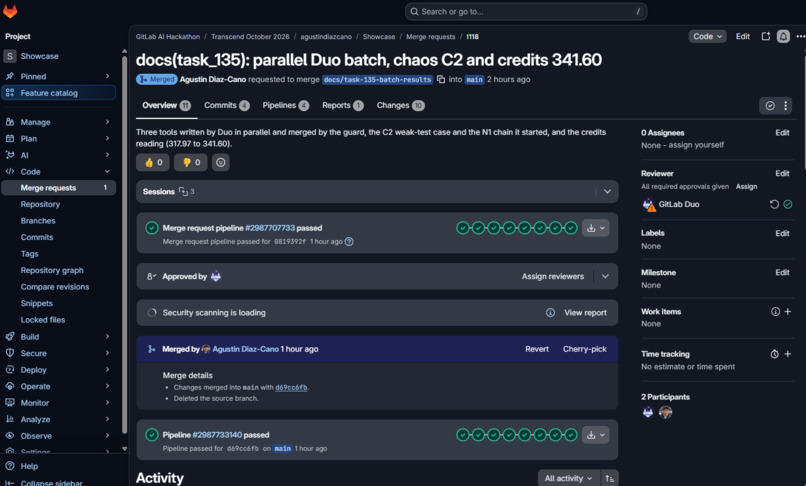Click Work items info icon
The height and width of the screenshot is (486, 806).
[775, 312]
